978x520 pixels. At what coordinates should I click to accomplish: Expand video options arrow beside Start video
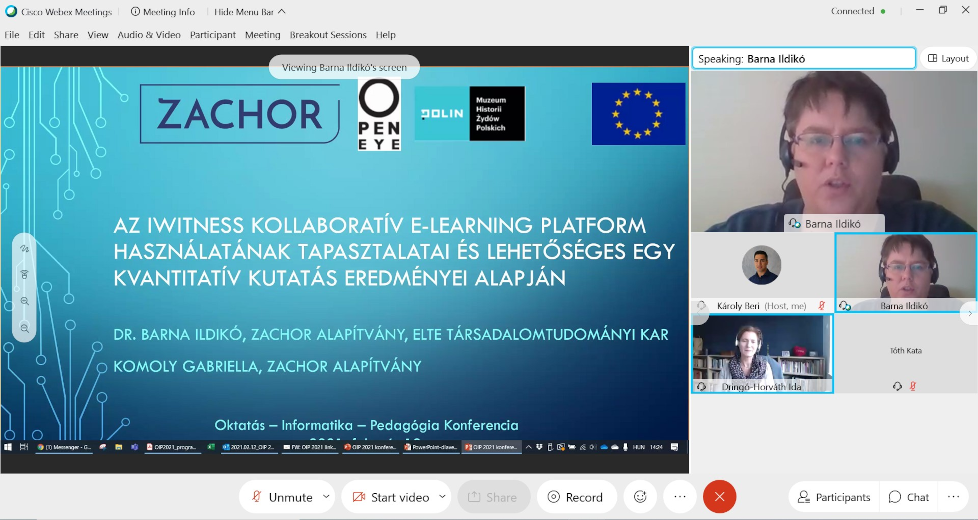[442, 497]
